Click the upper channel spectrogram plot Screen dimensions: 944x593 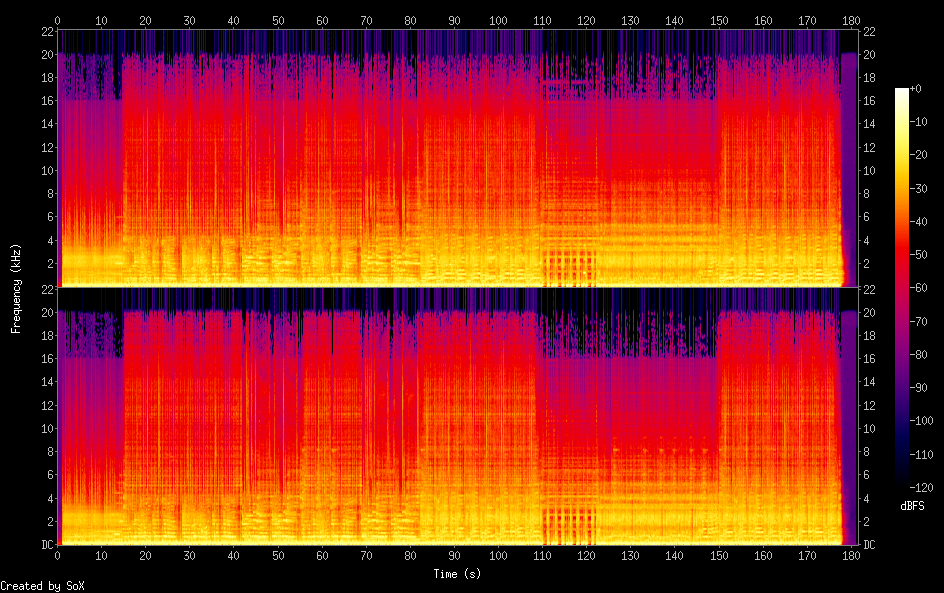[458, 158]
